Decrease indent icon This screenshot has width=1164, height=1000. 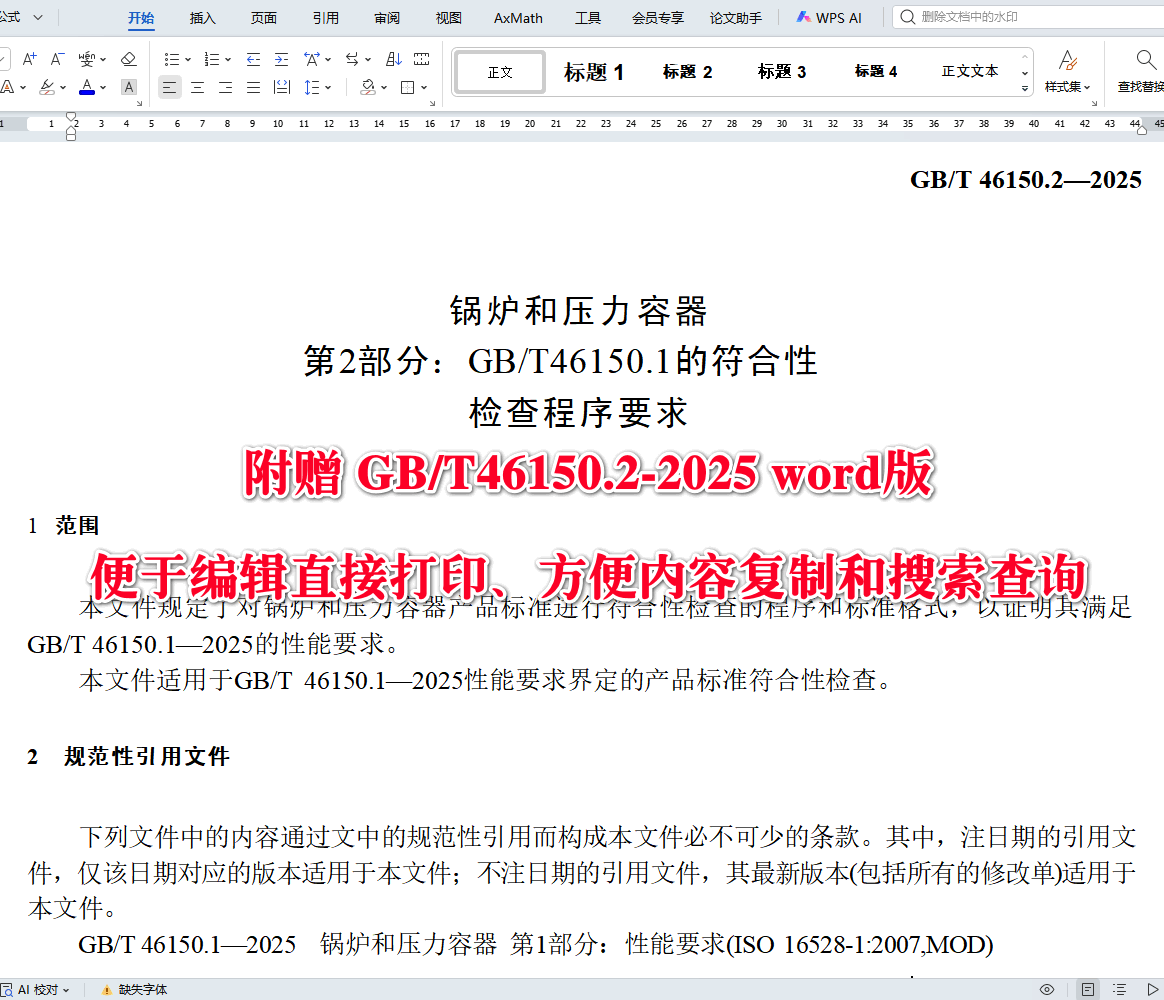tap(253, 59)
